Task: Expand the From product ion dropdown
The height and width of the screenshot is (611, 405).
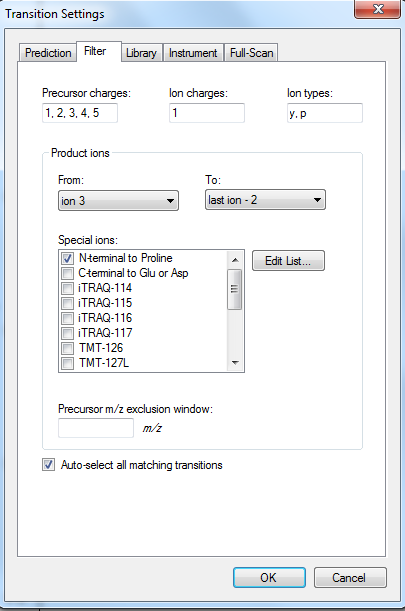Action: point(118,201)
